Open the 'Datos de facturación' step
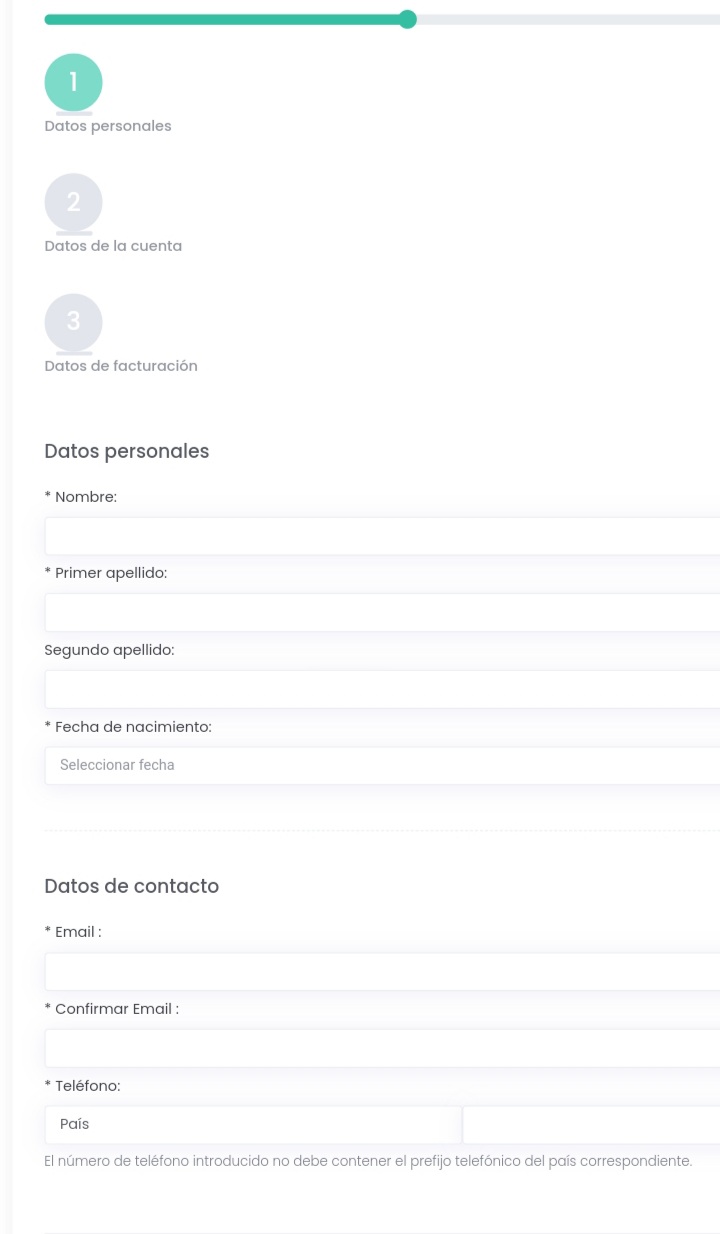720x1234 pixels. tap(121, 366)
